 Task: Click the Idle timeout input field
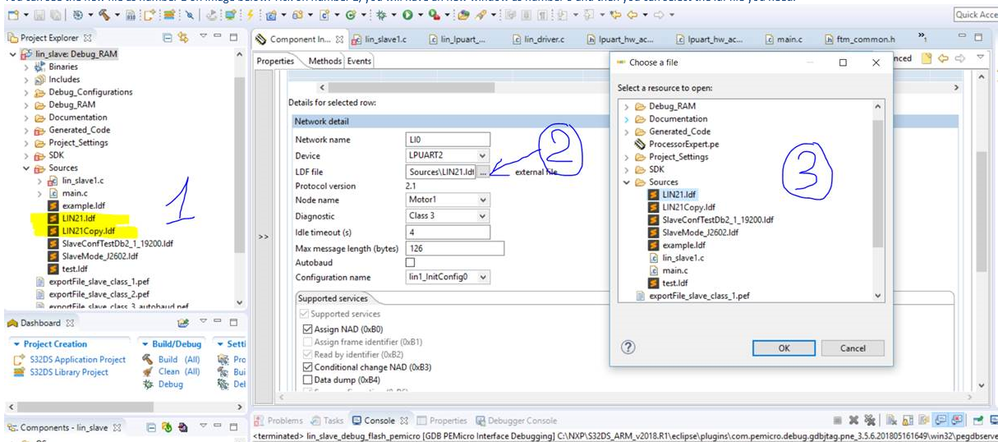448,232
